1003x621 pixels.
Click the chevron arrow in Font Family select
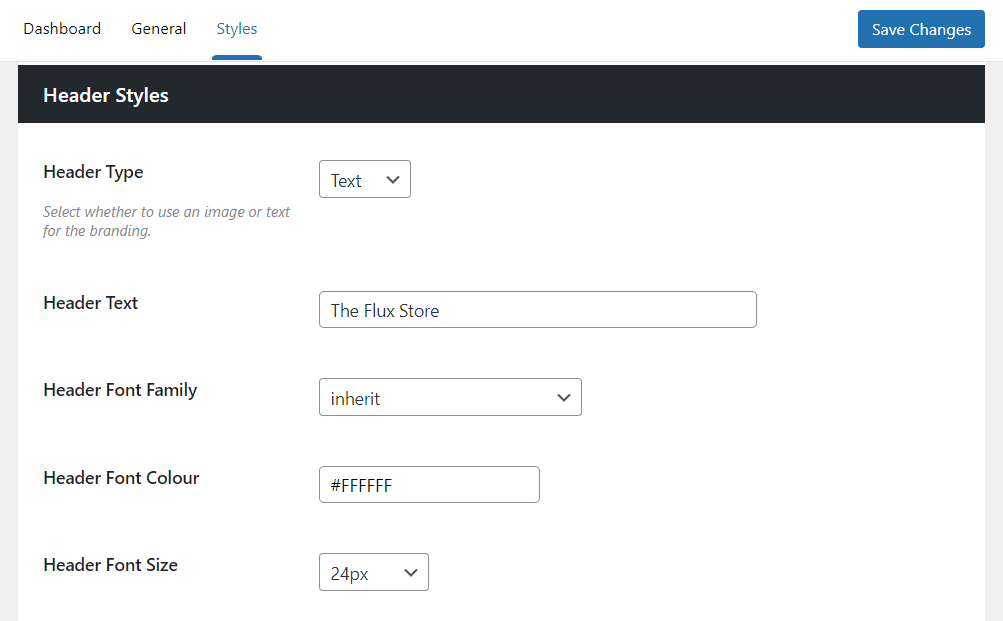pyautogui.click(x=564, y=398)
